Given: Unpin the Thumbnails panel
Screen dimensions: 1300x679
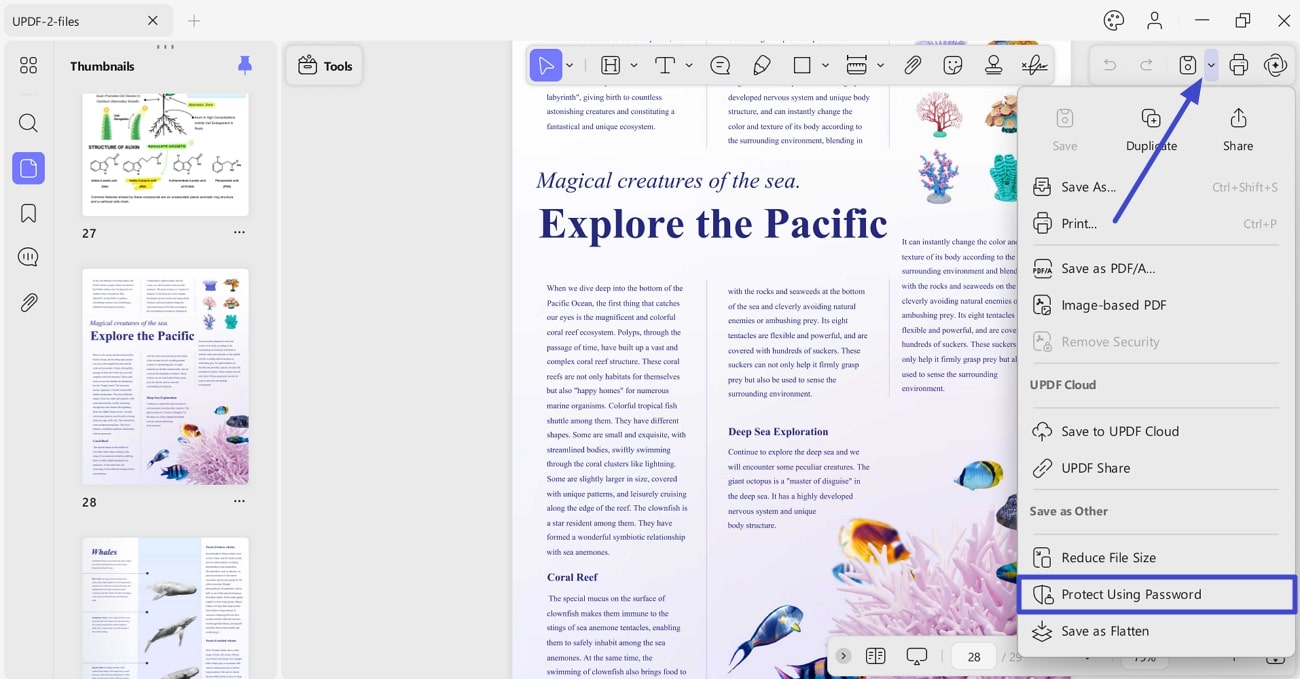Looking at the screenshot, I should pyautogui.click(x=245, y=65).
